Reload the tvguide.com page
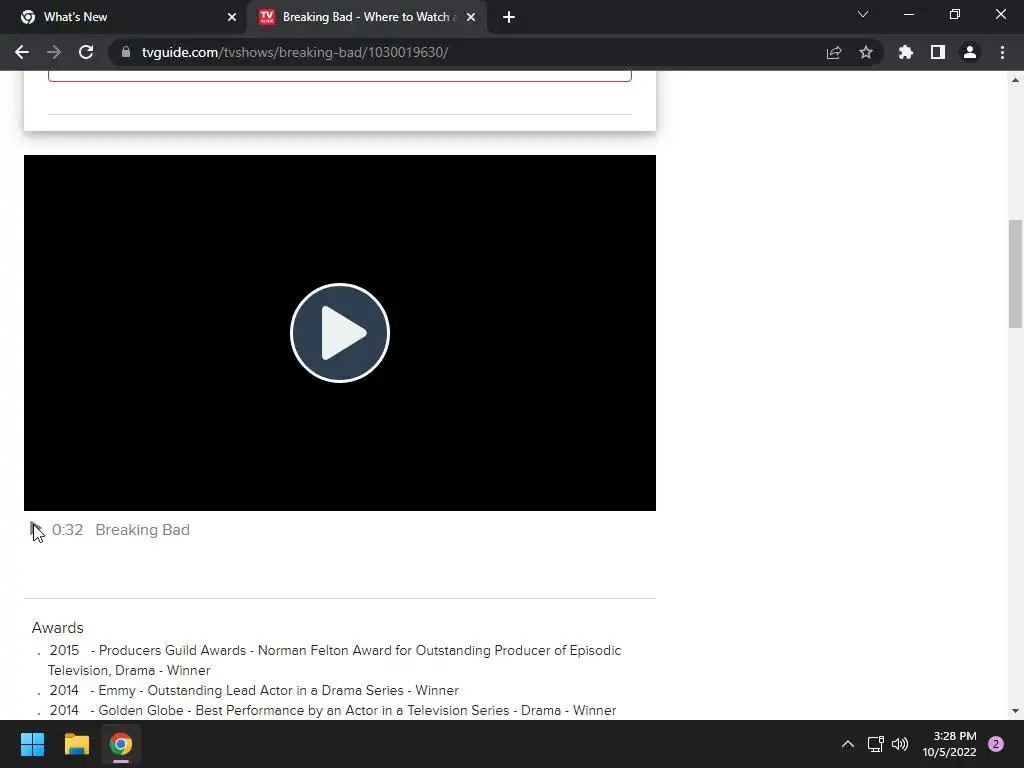The image size is (1024, 768). point(86,52)
